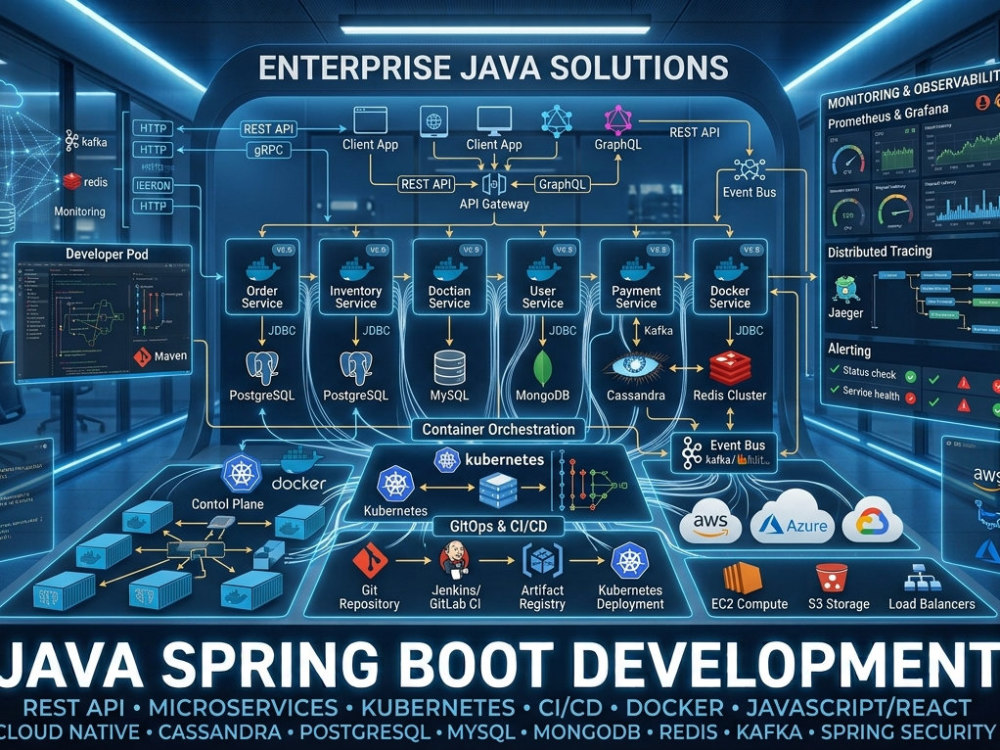Select the browser-window Client App icon
1000x750 pixels.
pos(370,120)
